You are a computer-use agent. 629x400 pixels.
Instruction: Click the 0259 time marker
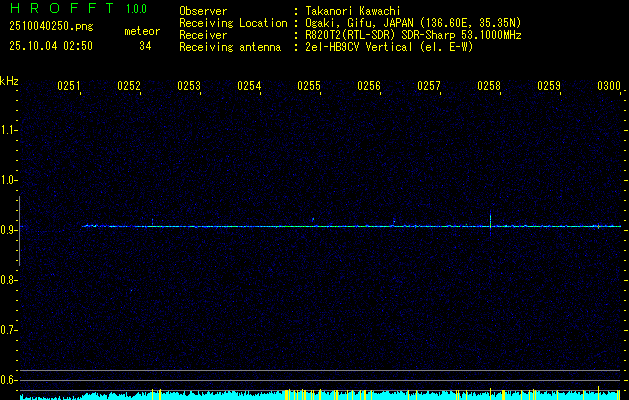[x=549, y=86]
